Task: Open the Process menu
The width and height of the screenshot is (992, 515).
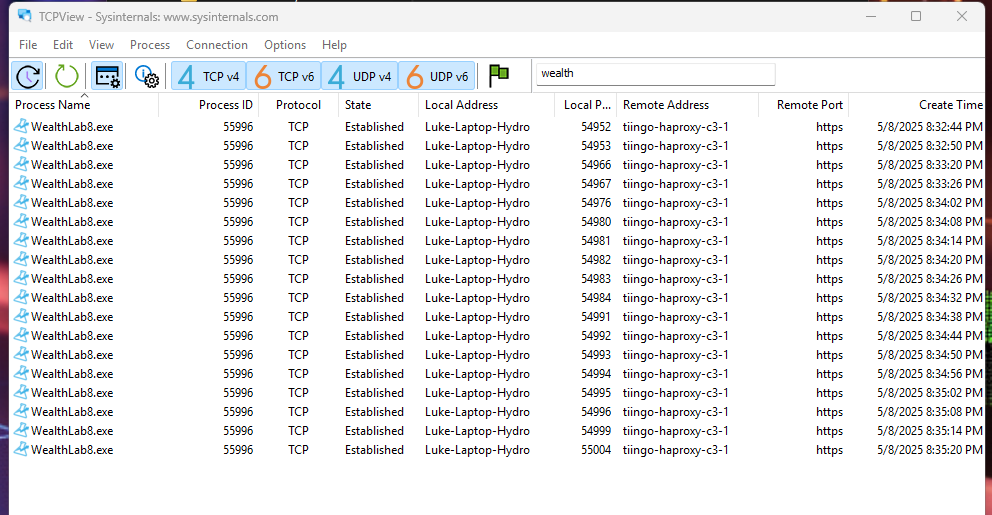Action: pos(150,45)
